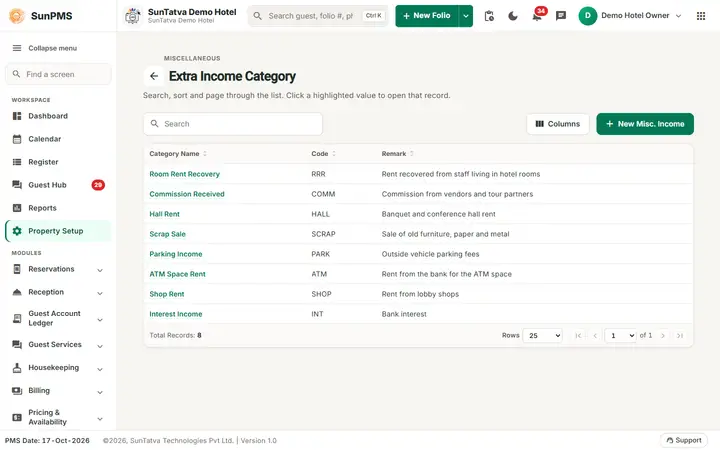
Task: Click the Reception module icon
Action: [17, 292]
